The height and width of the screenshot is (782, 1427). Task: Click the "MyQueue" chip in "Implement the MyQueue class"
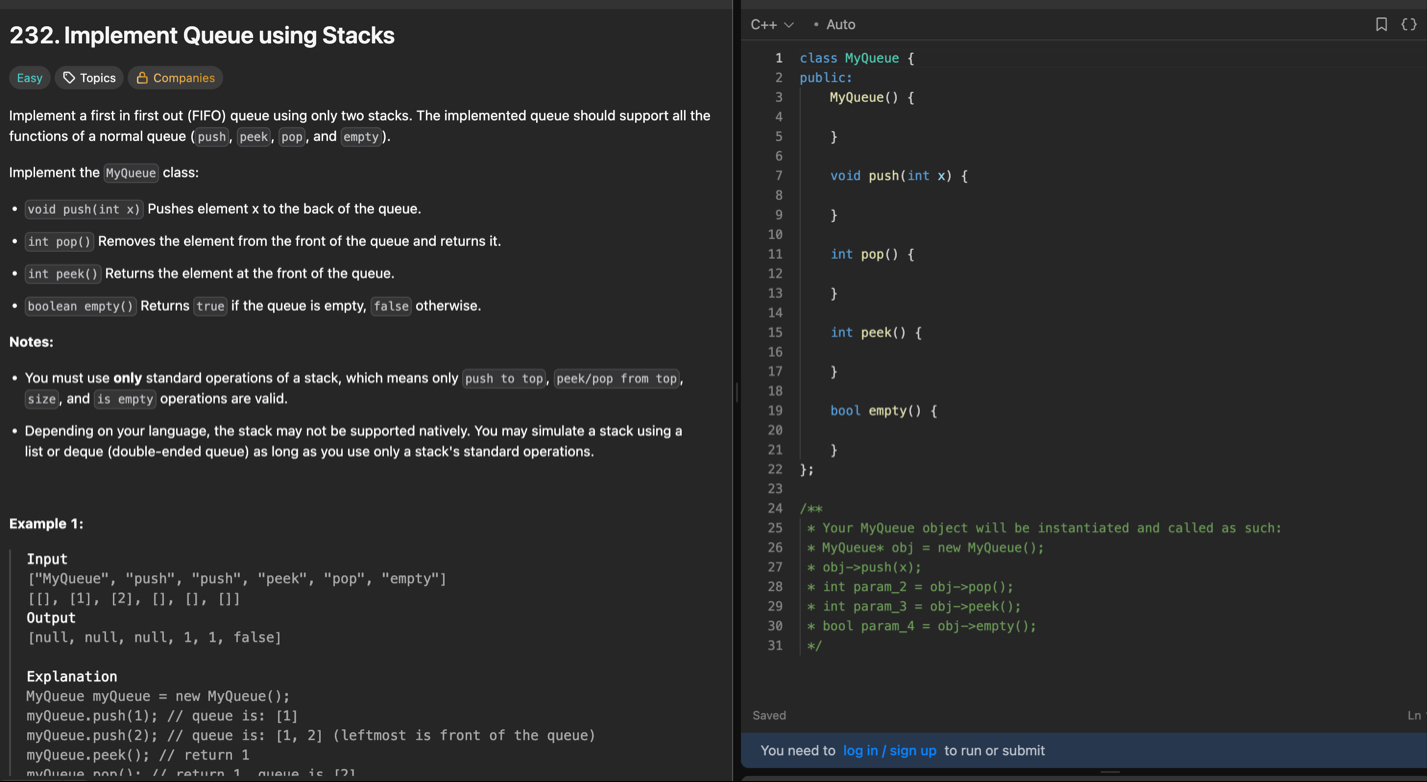(x=131, y=173)
